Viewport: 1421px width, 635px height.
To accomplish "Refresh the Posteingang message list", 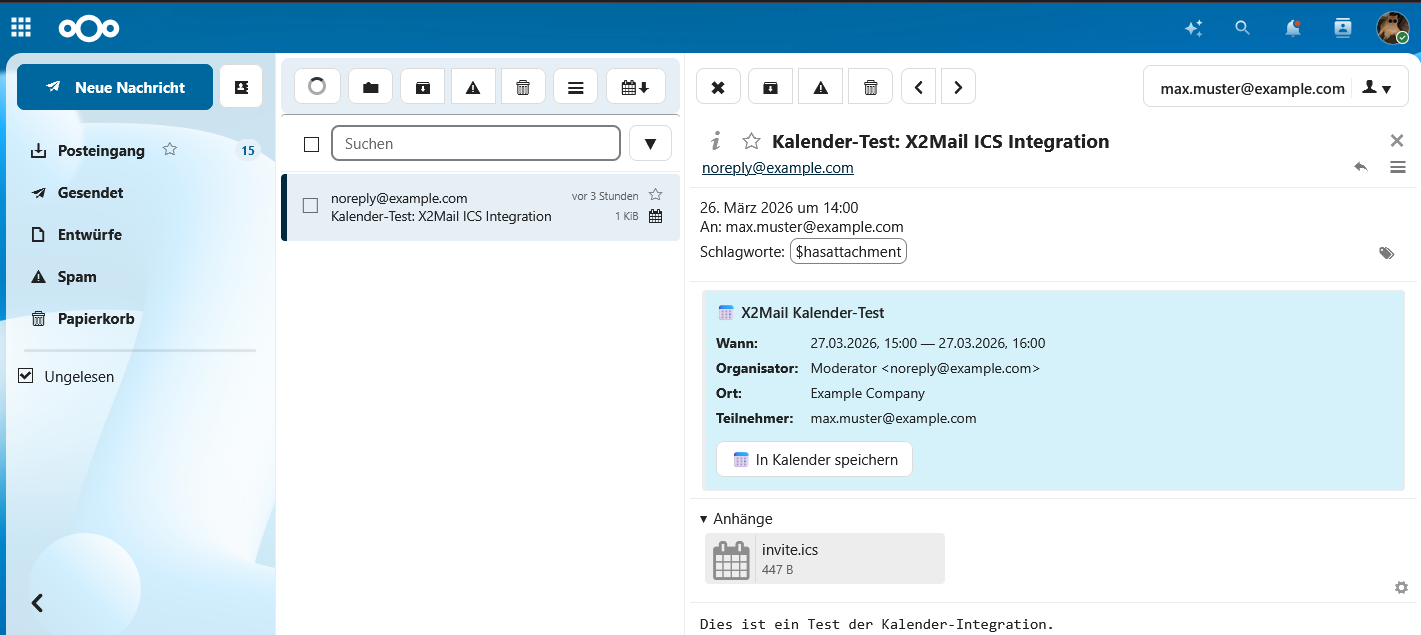I will click(316, 86).
